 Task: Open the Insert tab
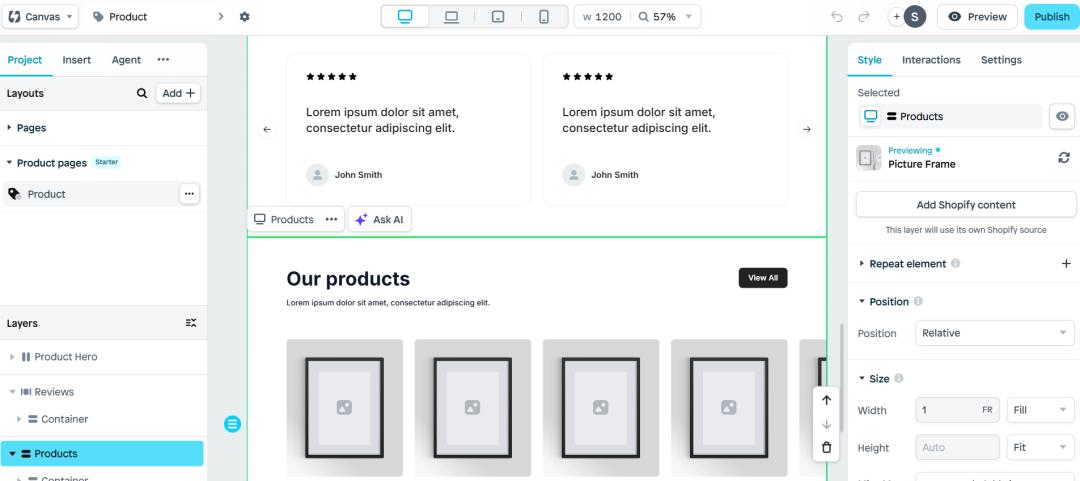pos(76,60)
